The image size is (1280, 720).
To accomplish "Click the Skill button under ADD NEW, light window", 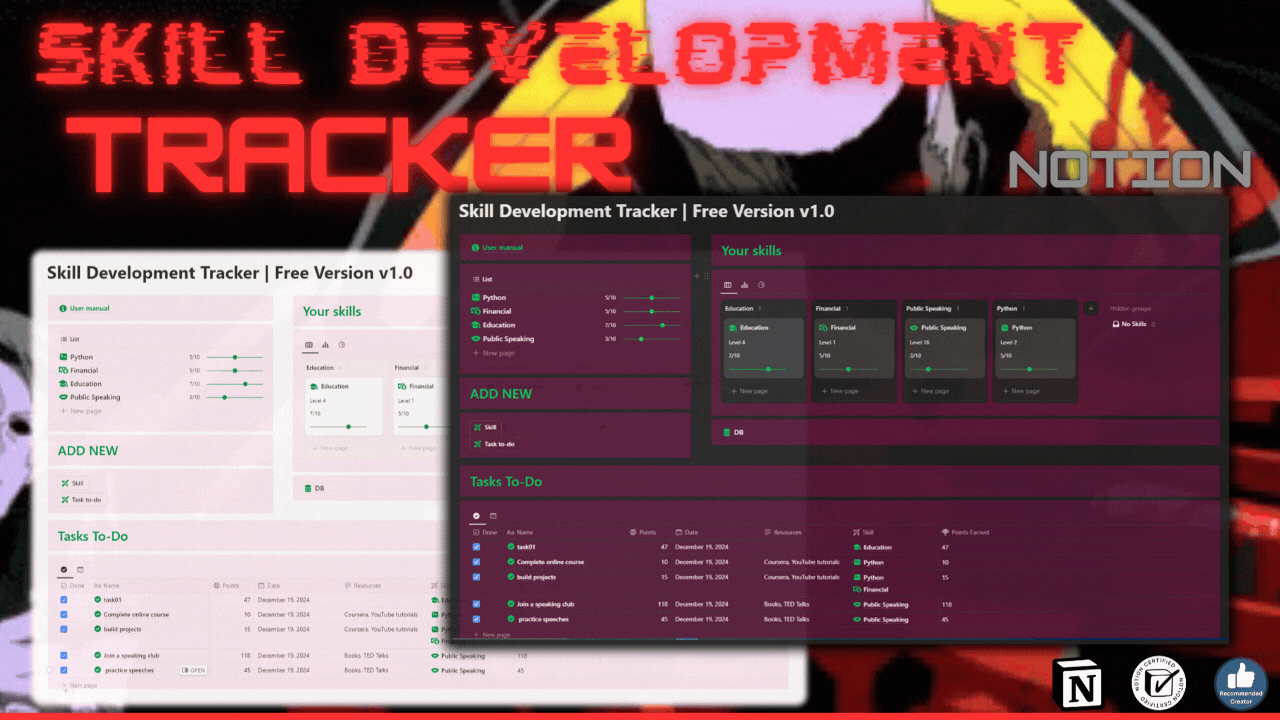I will pos(72,483).
